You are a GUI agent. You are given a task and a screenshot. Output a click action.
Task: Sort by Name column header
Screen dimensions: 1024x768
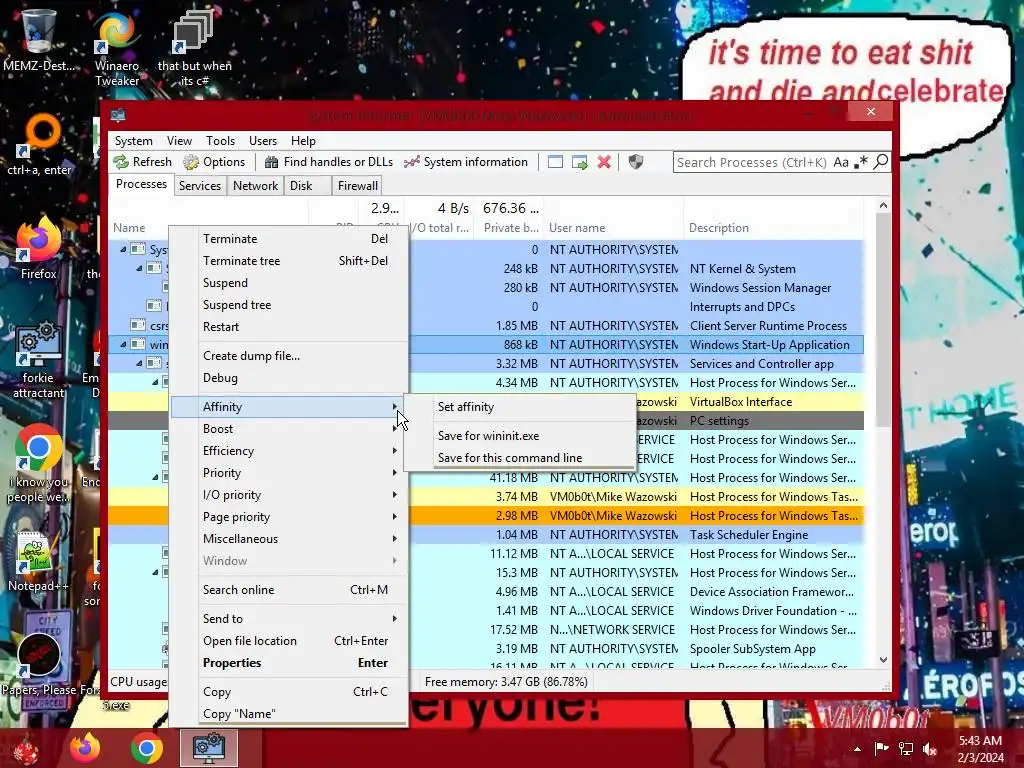129,228
